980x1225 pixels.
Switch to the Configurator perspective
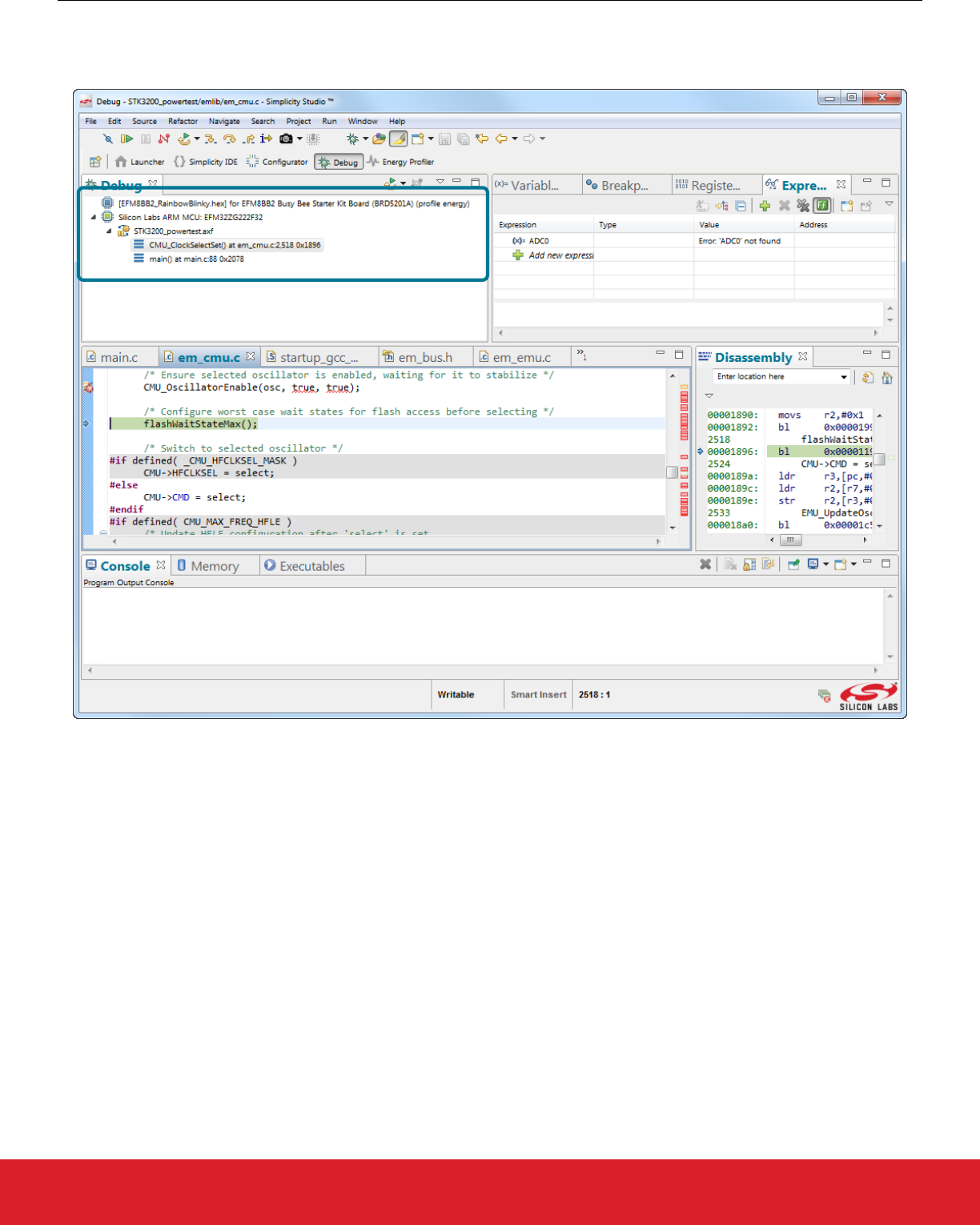277,162
